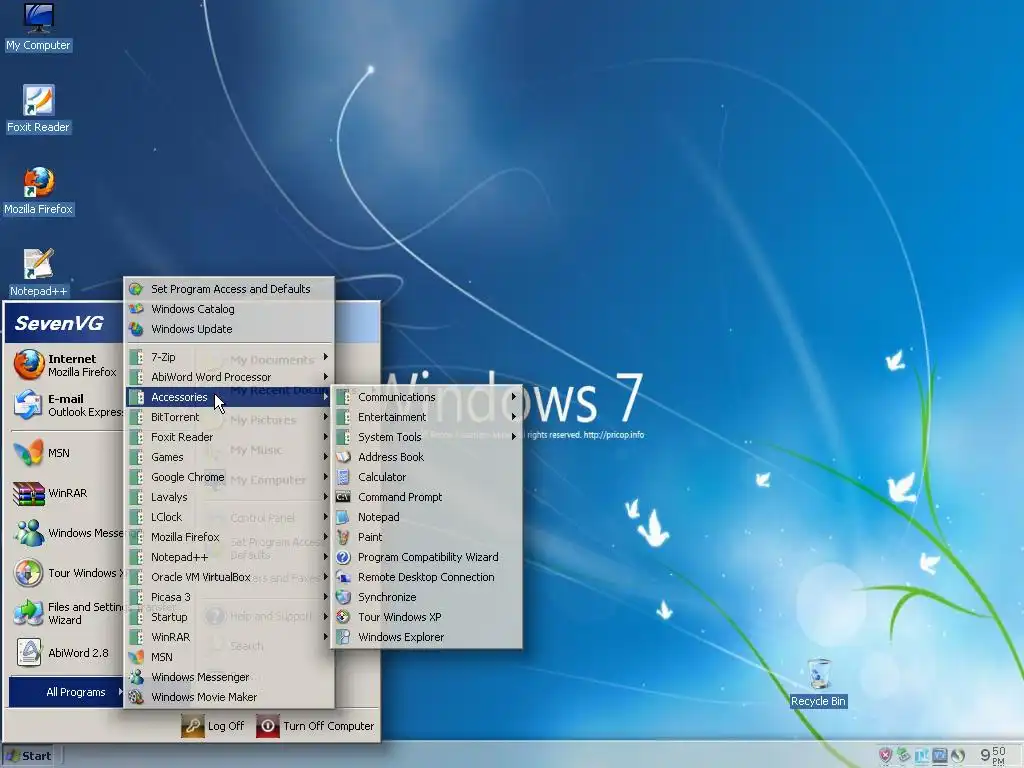Select Tour Windows XP in Accessories
1024x768 pixels.
(426, 617)
